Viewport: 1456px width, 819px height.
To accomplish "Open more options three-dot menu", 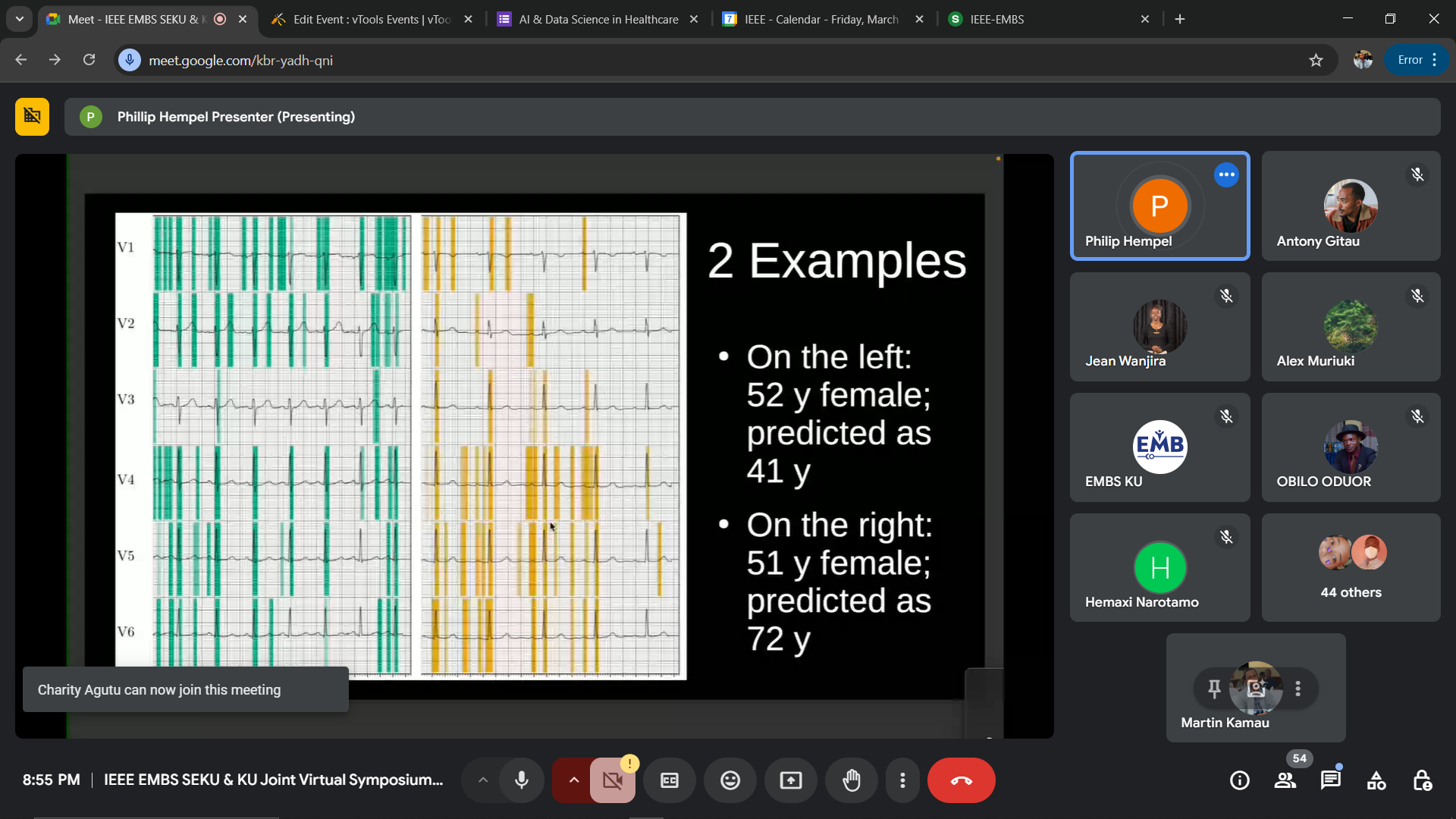I will (902, 780).
